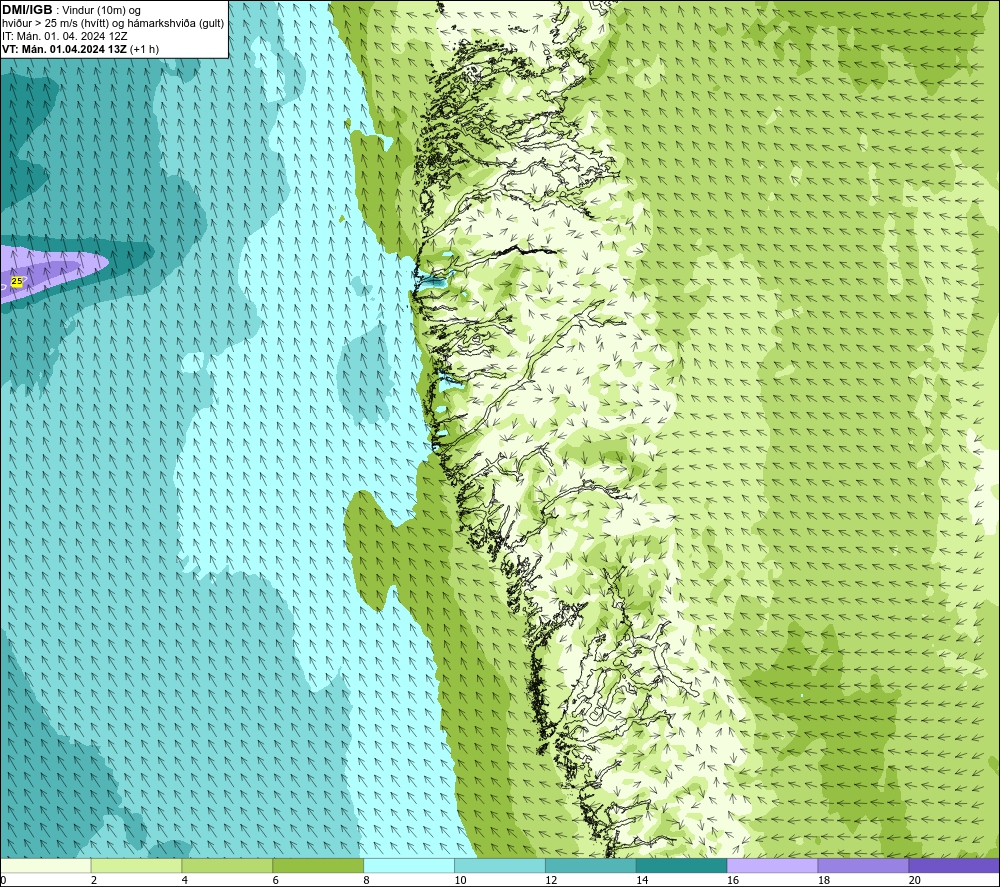Click the 10–12 m/s turquoise legend swatch
Image resolution: width=1000 pixels, height=887 pixels.
pyautogui.click(x=500, y=866)
